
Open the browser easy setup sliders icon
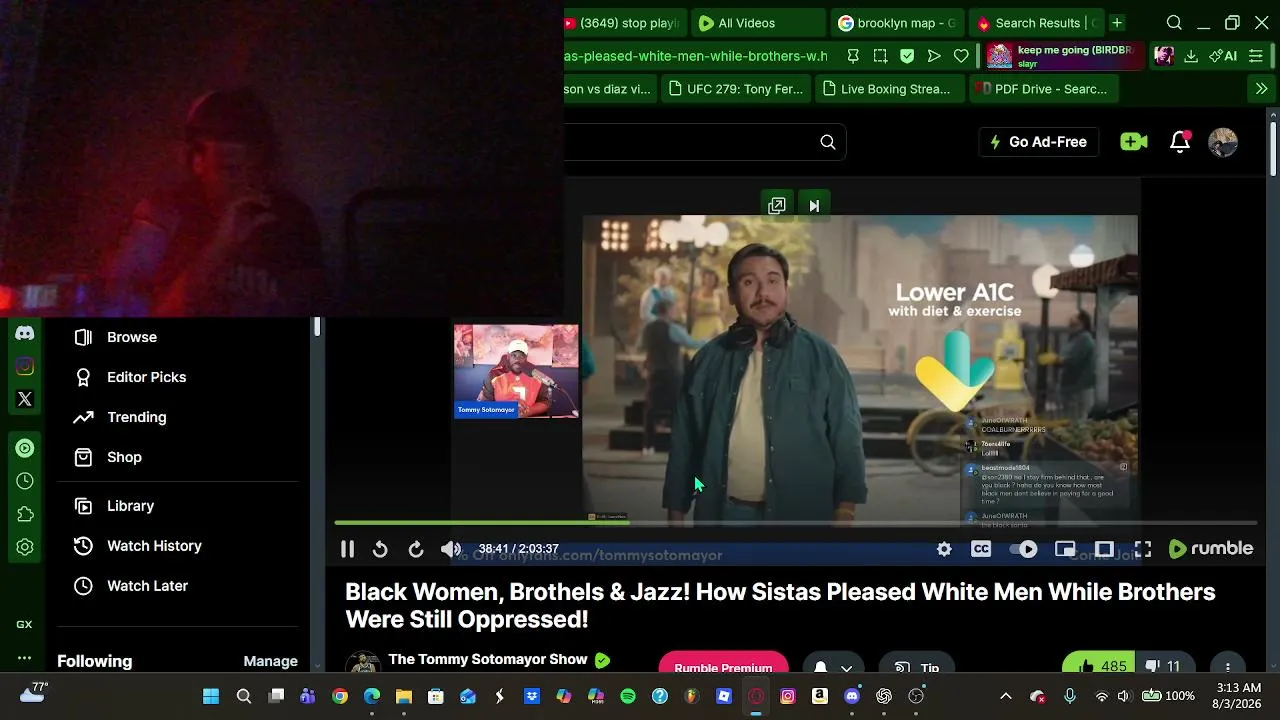click(x=1256, y=56)
